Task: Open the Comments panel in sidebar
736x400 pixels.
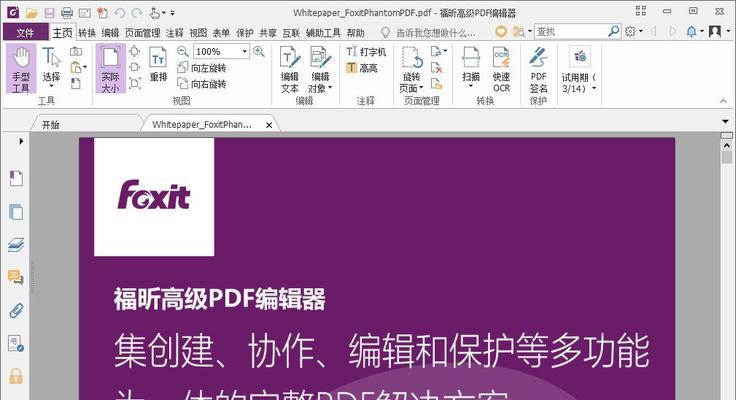Action: 16,277
